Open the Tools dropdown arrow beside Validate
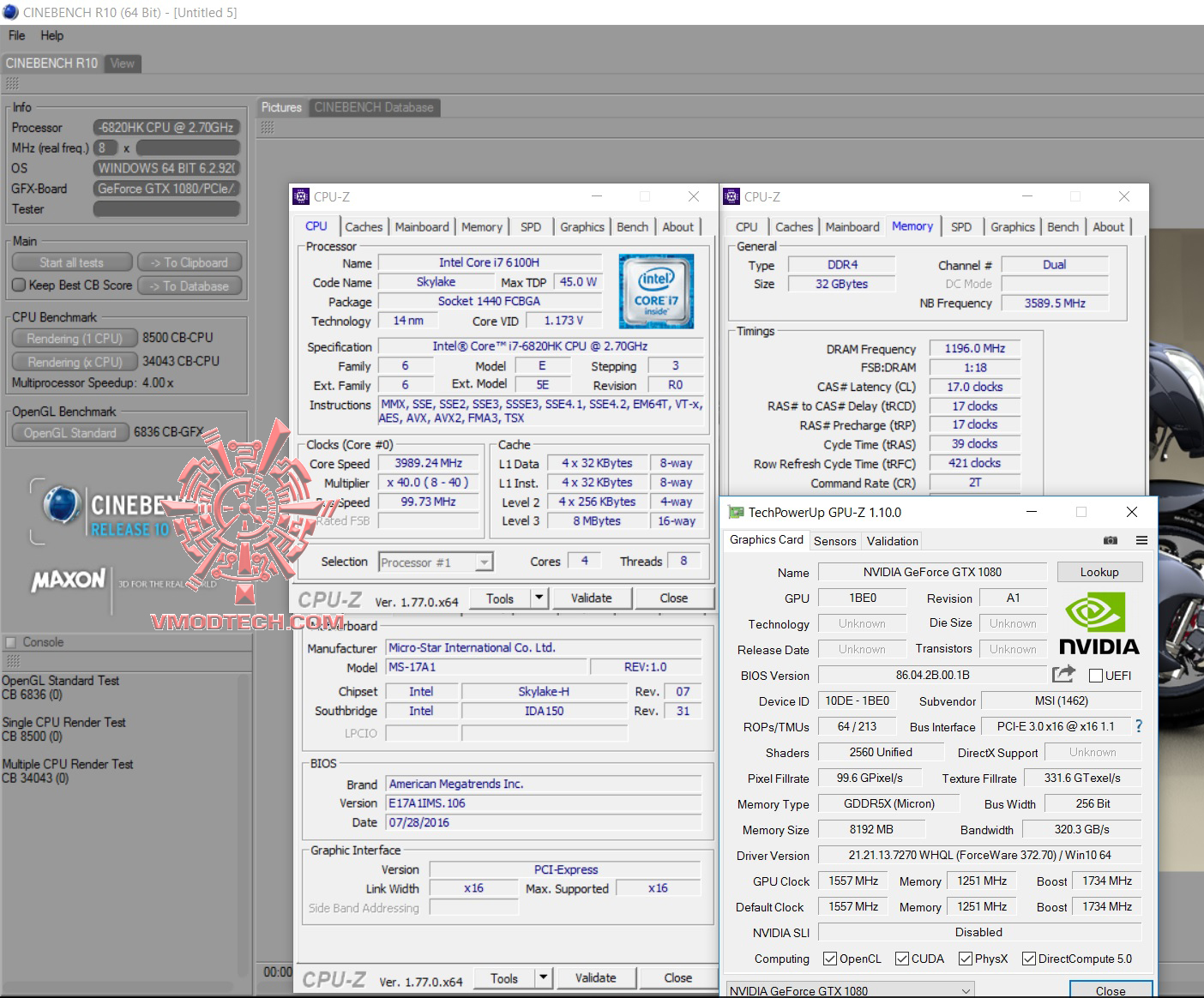Screen dimensions: 1204x998 click(539, 598)
